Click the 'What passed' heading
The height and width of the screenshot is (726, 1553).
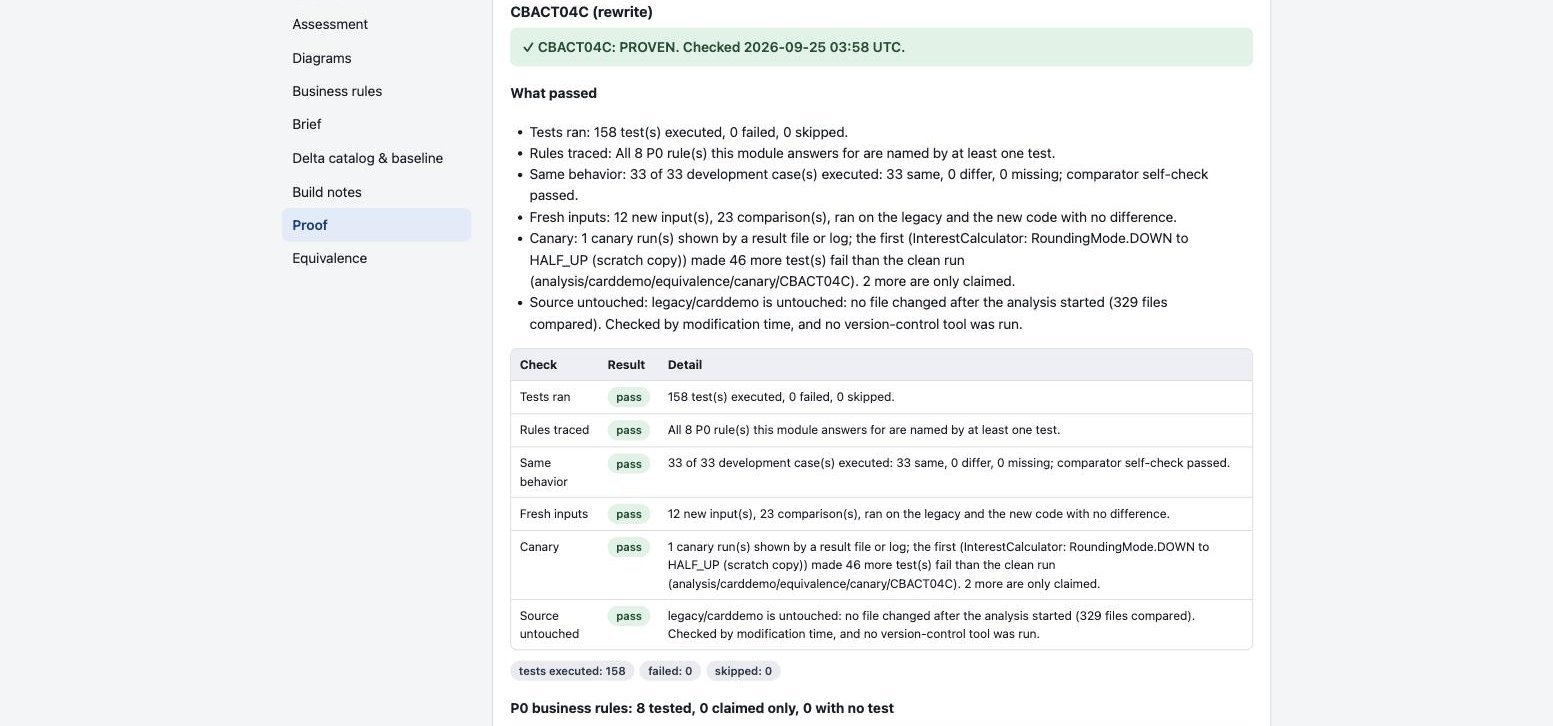[x=553, y=93]
